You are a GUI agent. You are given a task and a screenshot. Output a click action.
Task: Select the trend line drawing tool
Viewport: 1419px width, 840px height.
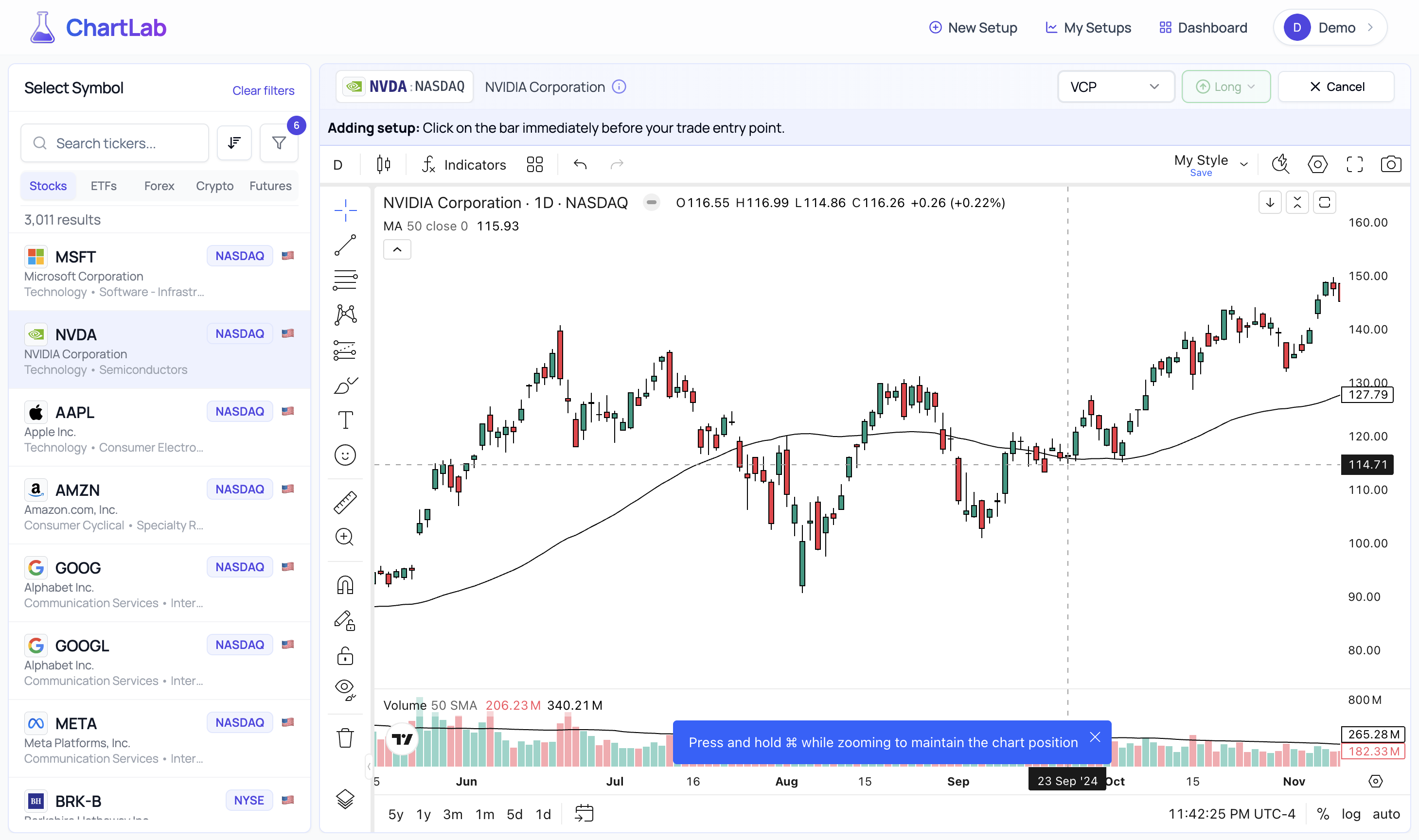coord(345,245)
